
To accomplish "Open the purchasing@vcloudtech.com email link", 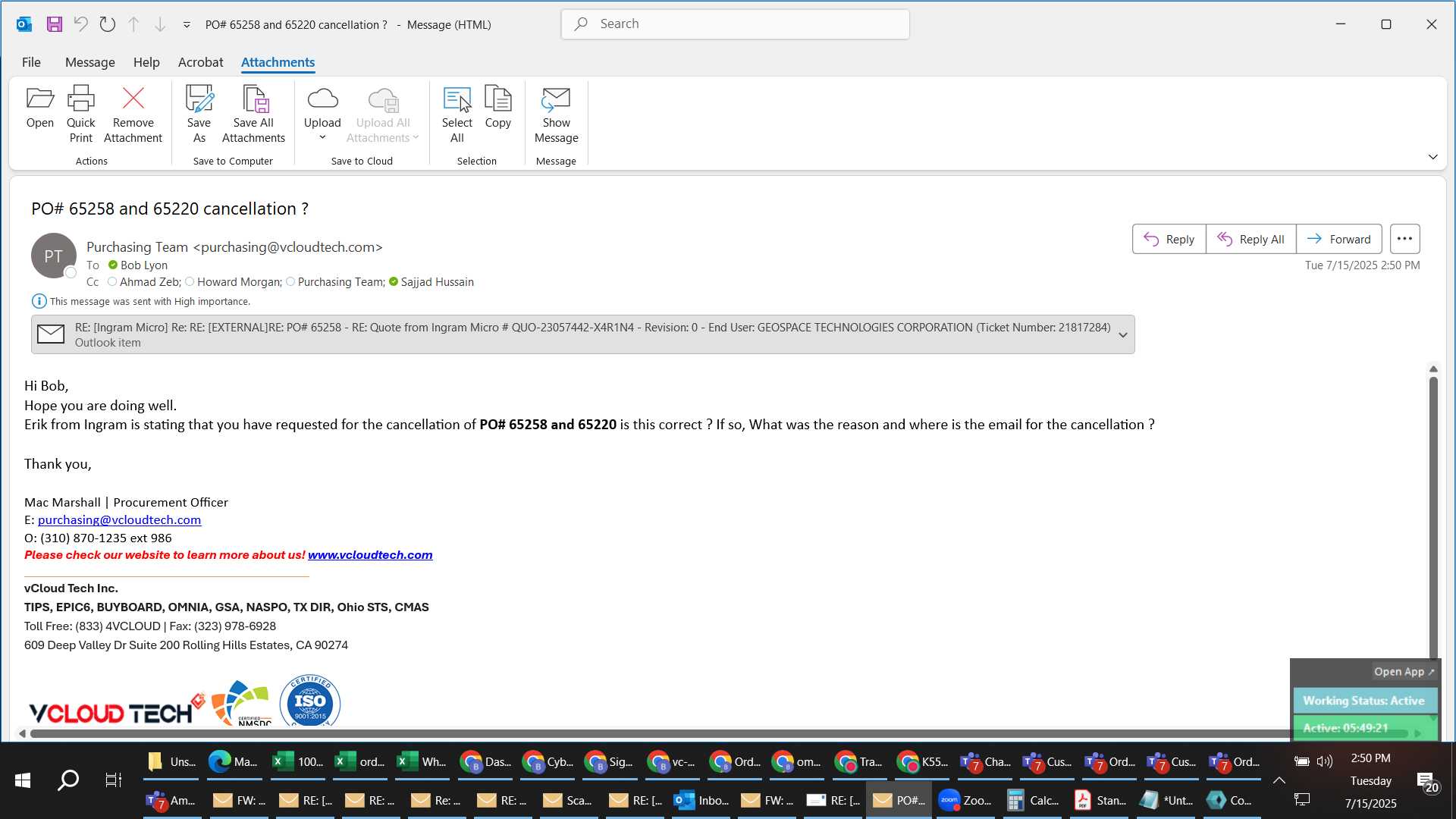I will coord(119,520).
